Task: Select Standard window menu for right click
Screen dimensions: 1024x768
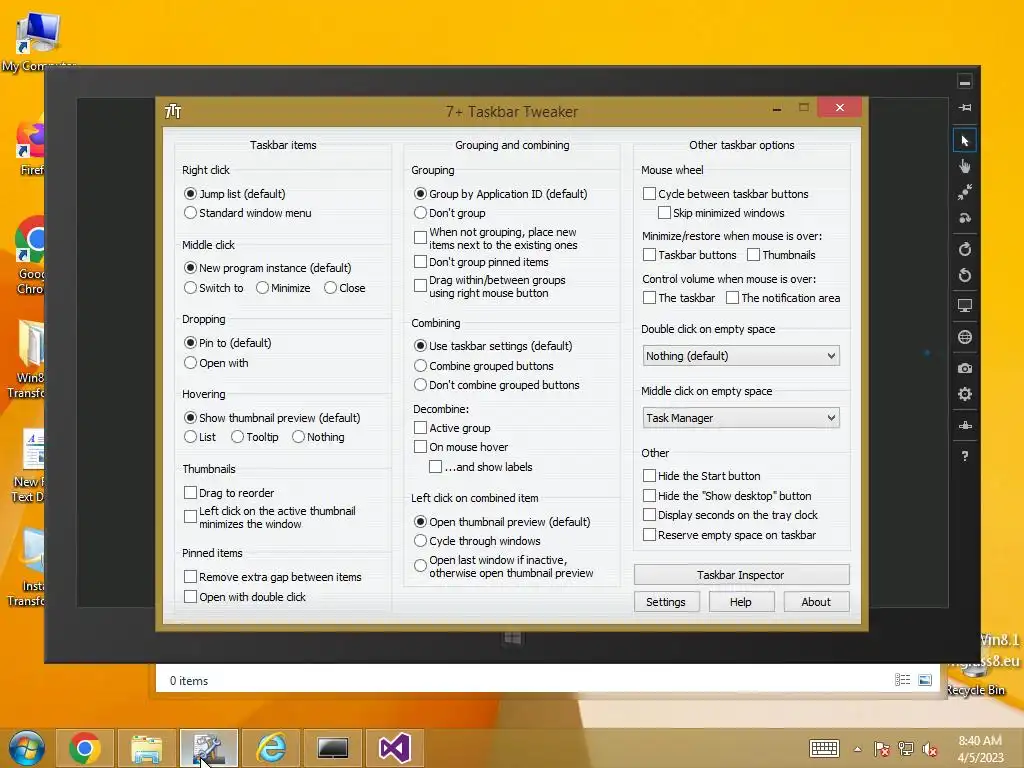Action: point(248,213)
